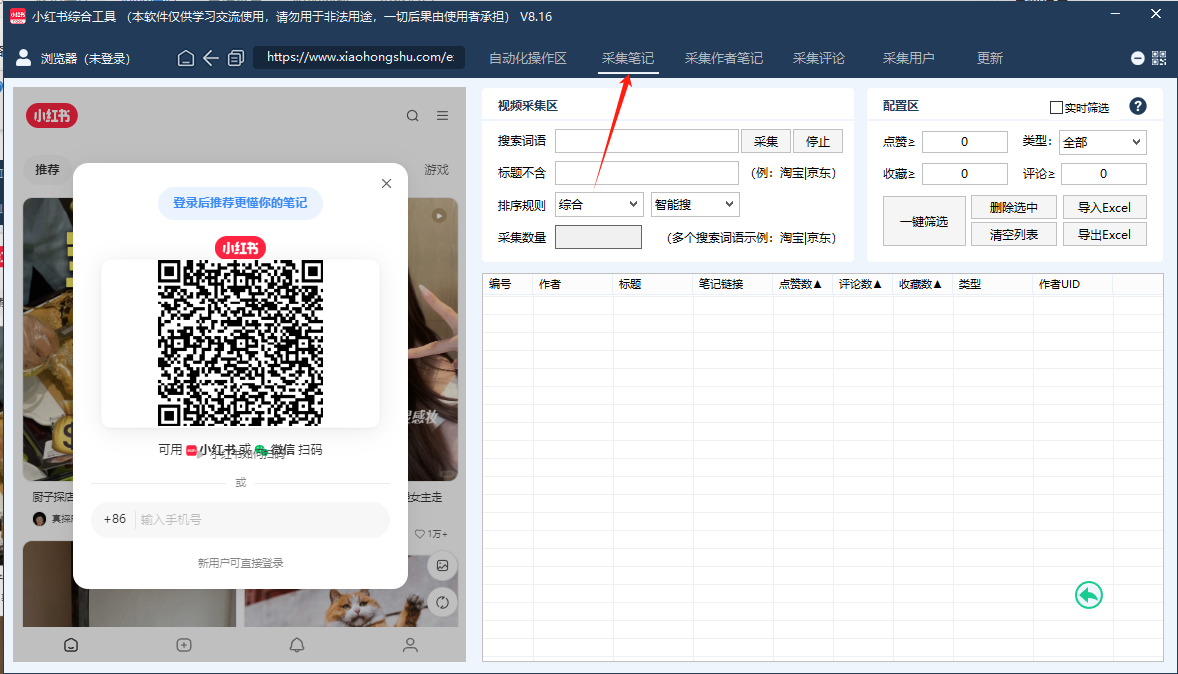
Task: Click the plus publish icon at bottom
Action: pyautogui.click(x=184, y=645)
